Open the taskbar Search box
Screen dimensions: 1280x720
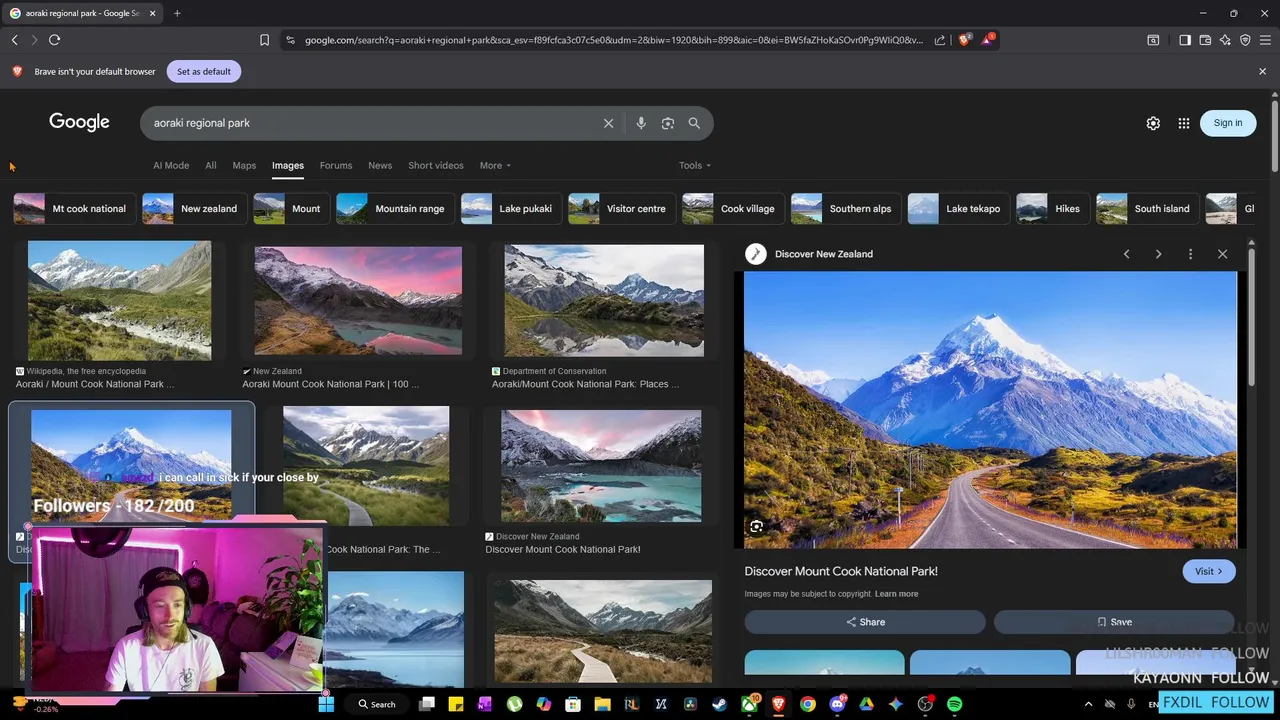pos(378,704)
